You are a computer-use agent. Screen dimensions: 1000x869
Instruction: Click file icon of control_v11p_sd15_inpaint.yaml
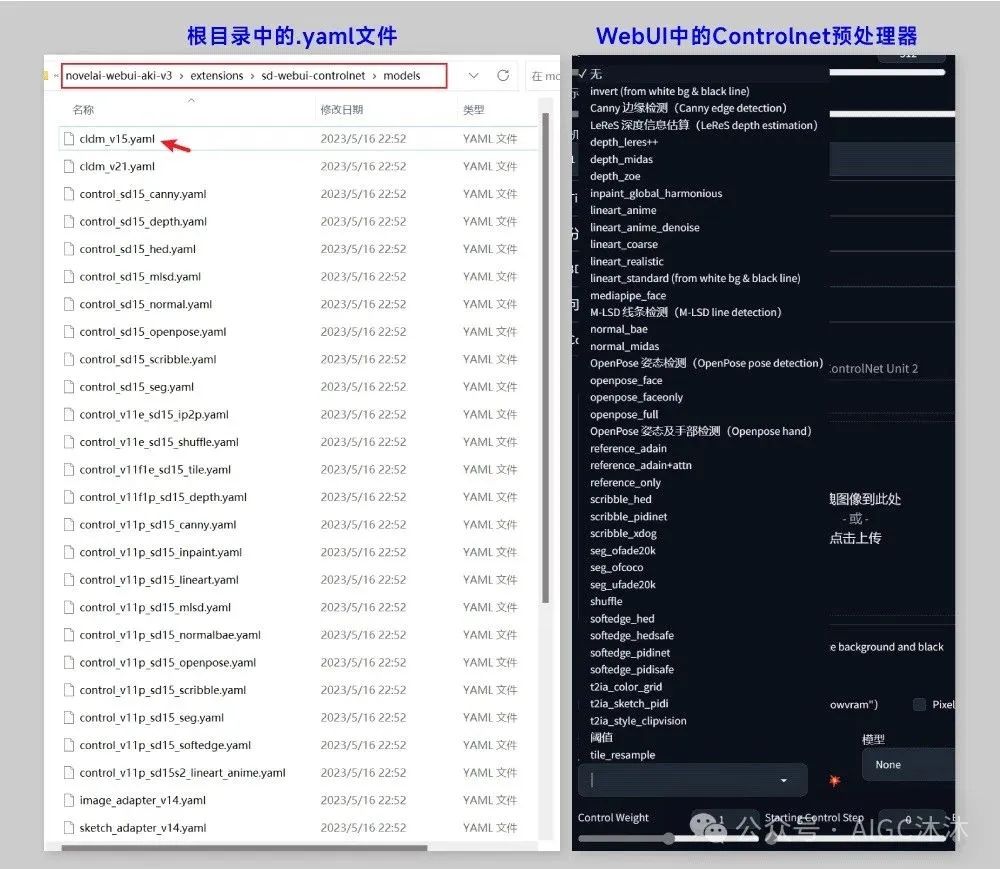click(69, 552)
